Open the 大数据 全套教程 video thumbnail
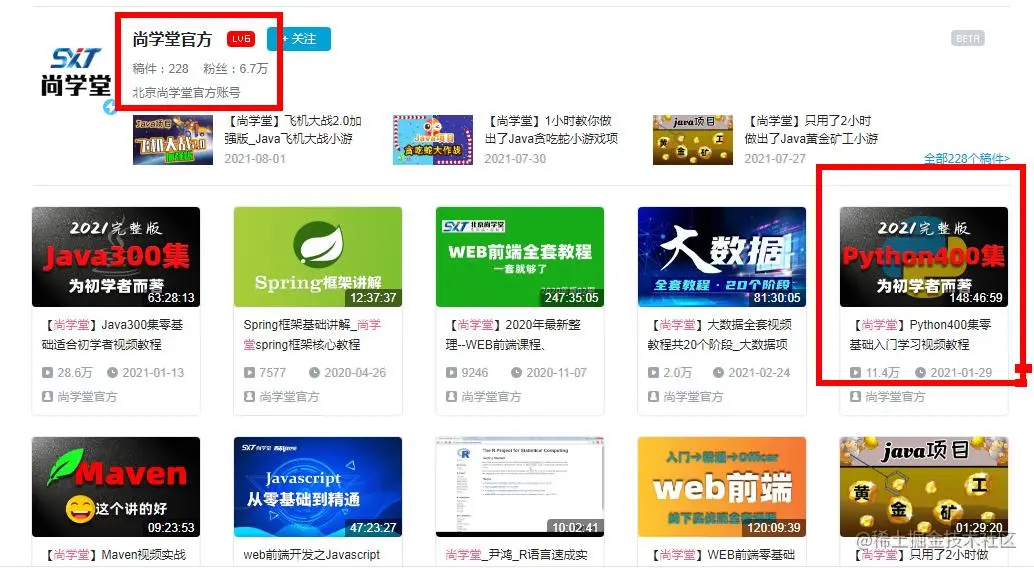Screen dimensions: 1034x568 [722, 257]
